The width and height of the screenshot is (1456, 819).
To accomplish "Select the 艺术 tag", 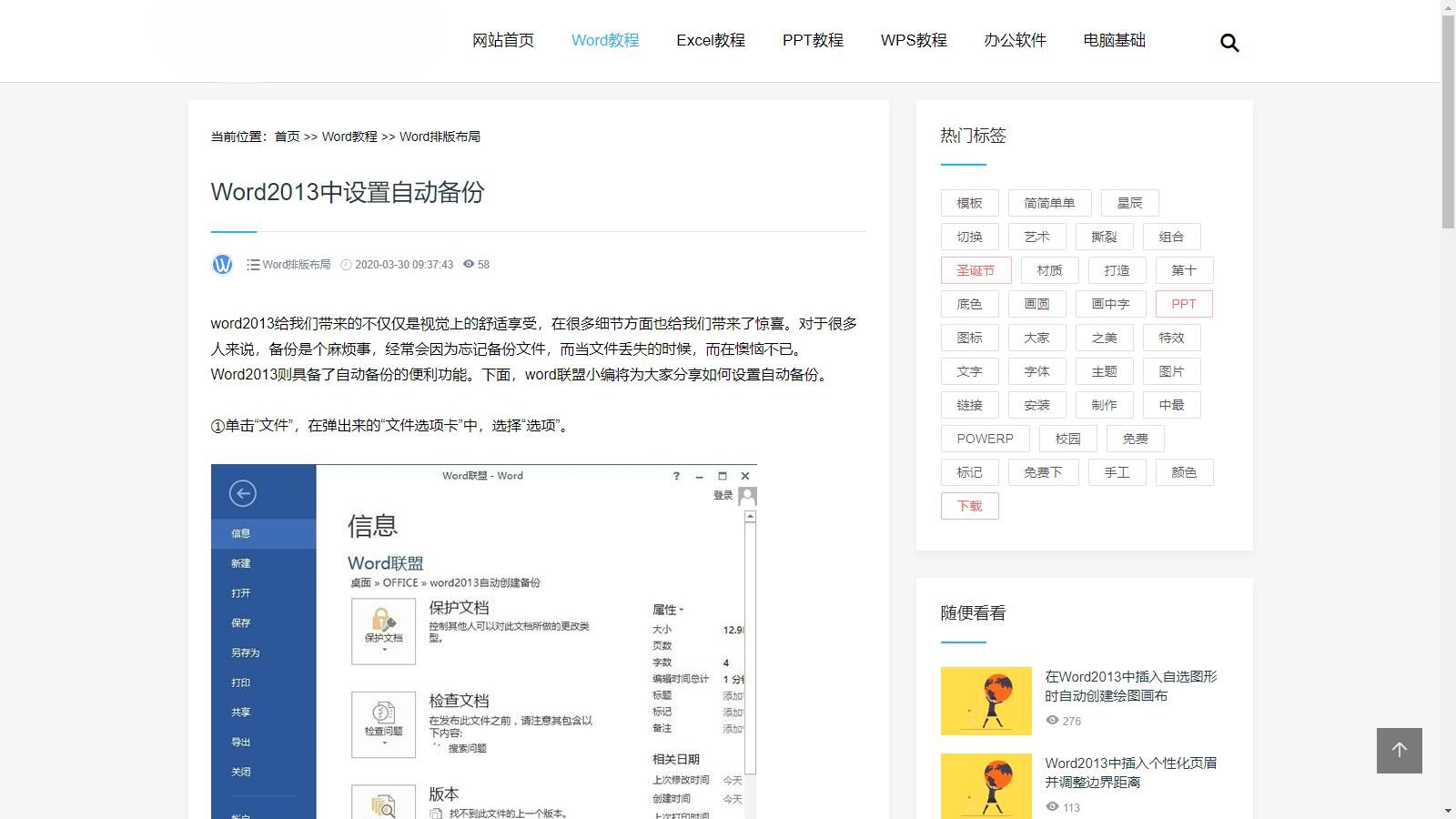I will coord(1037,237).
